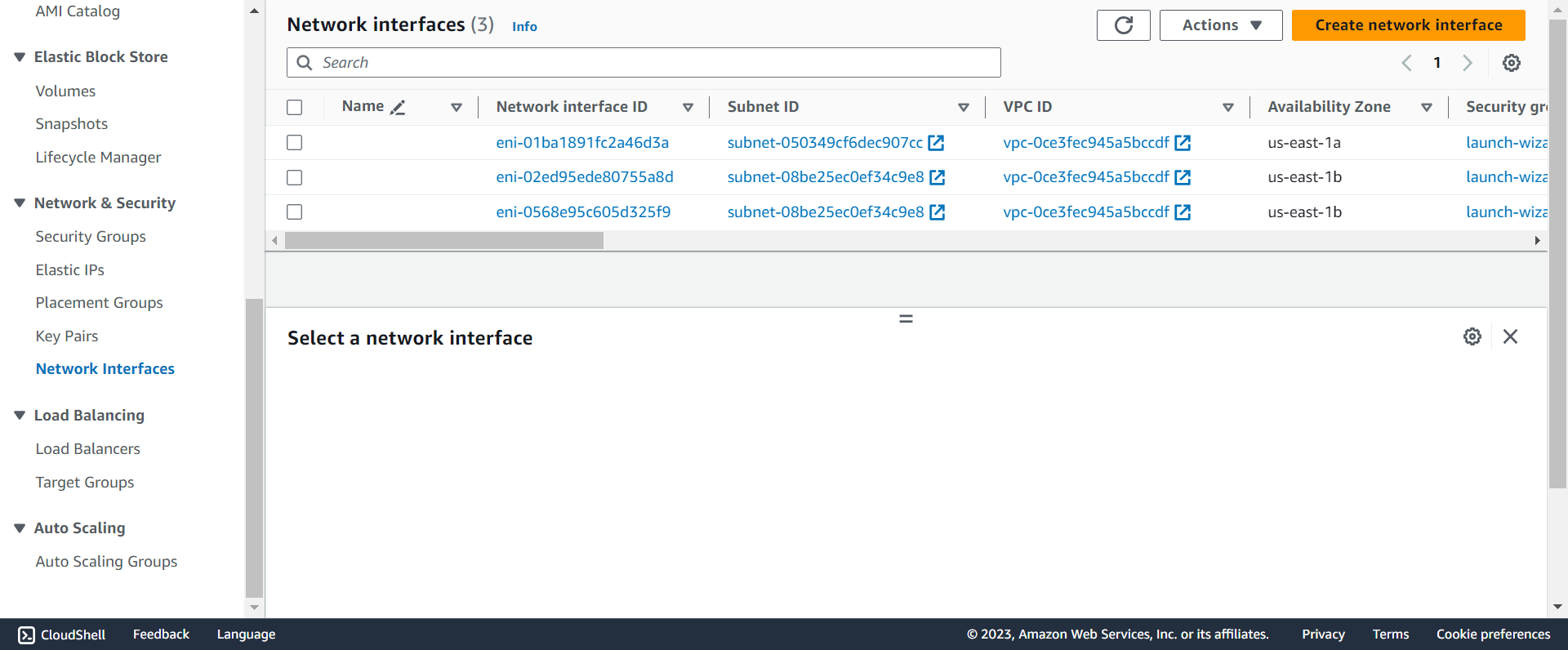Collapse Elastic Block Store section
The height and width of the screenshot is (650, 1568).
pos(20,57)
